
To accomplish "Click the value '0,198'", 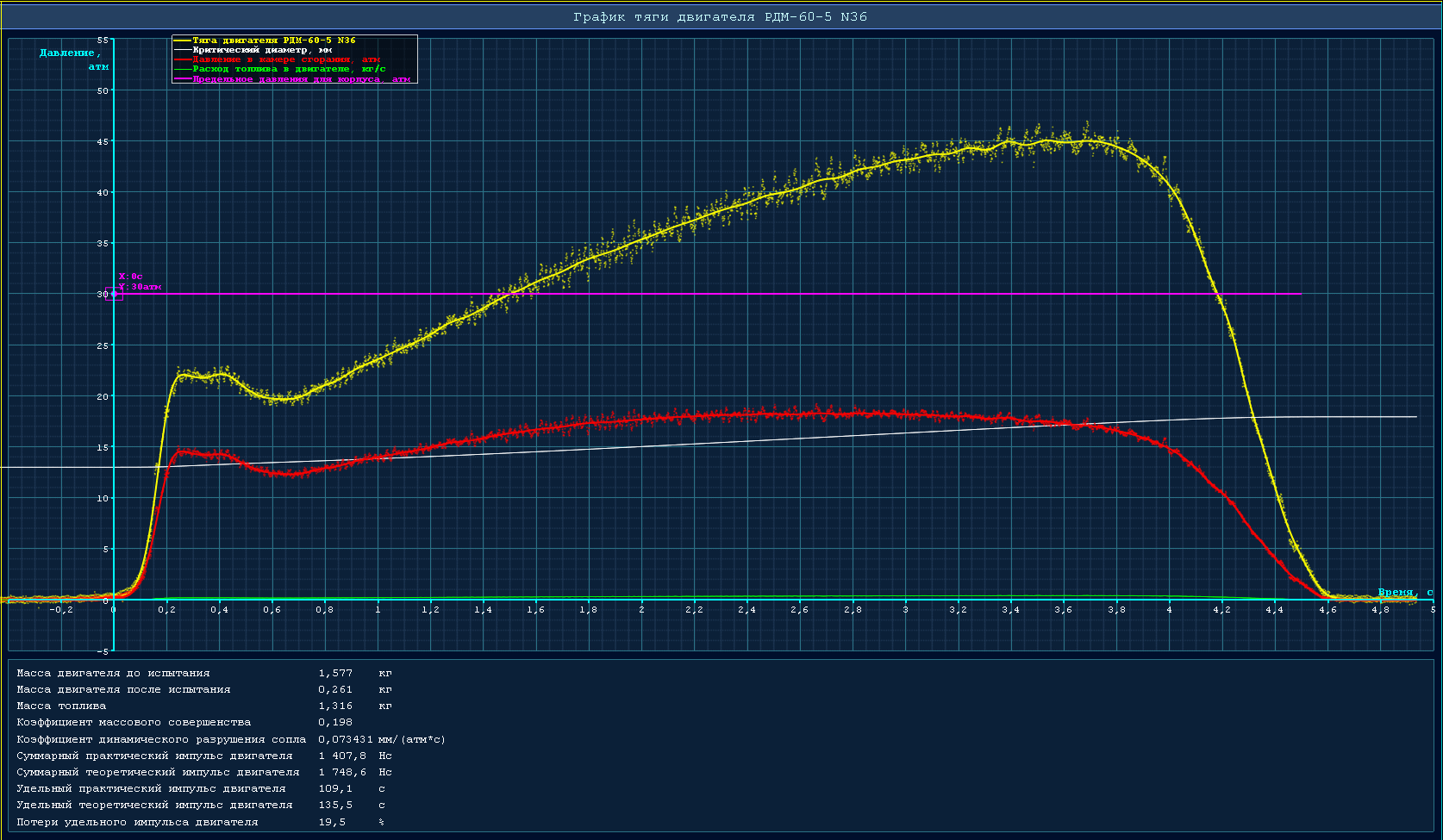I will point(335,722).
